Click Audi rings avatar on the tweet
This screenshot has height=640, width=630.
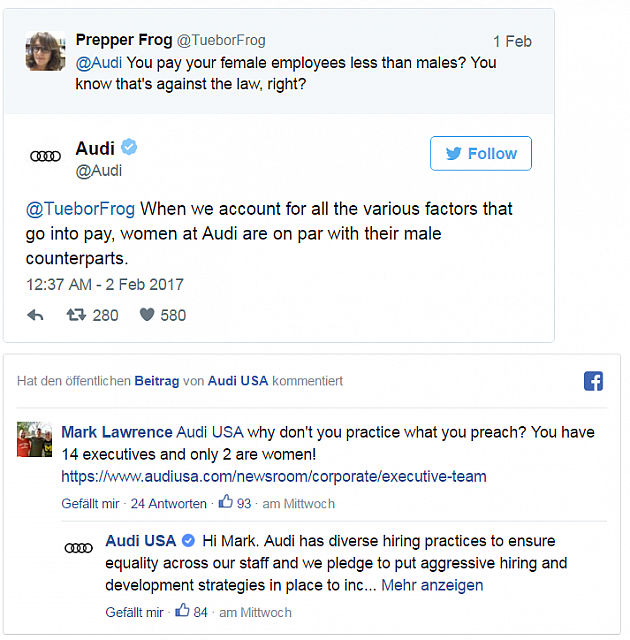point(46,156)
